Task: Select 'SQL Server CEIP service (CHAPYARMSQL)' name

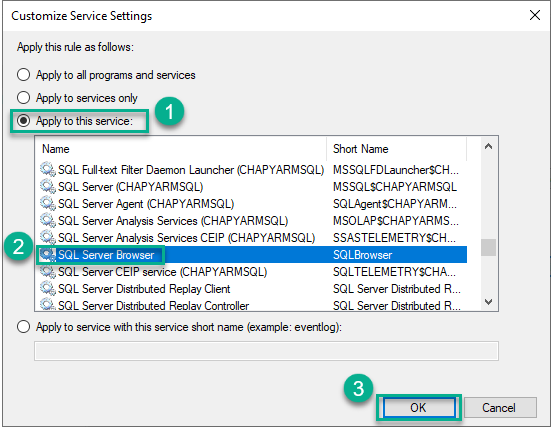Action: pos(162,272)
